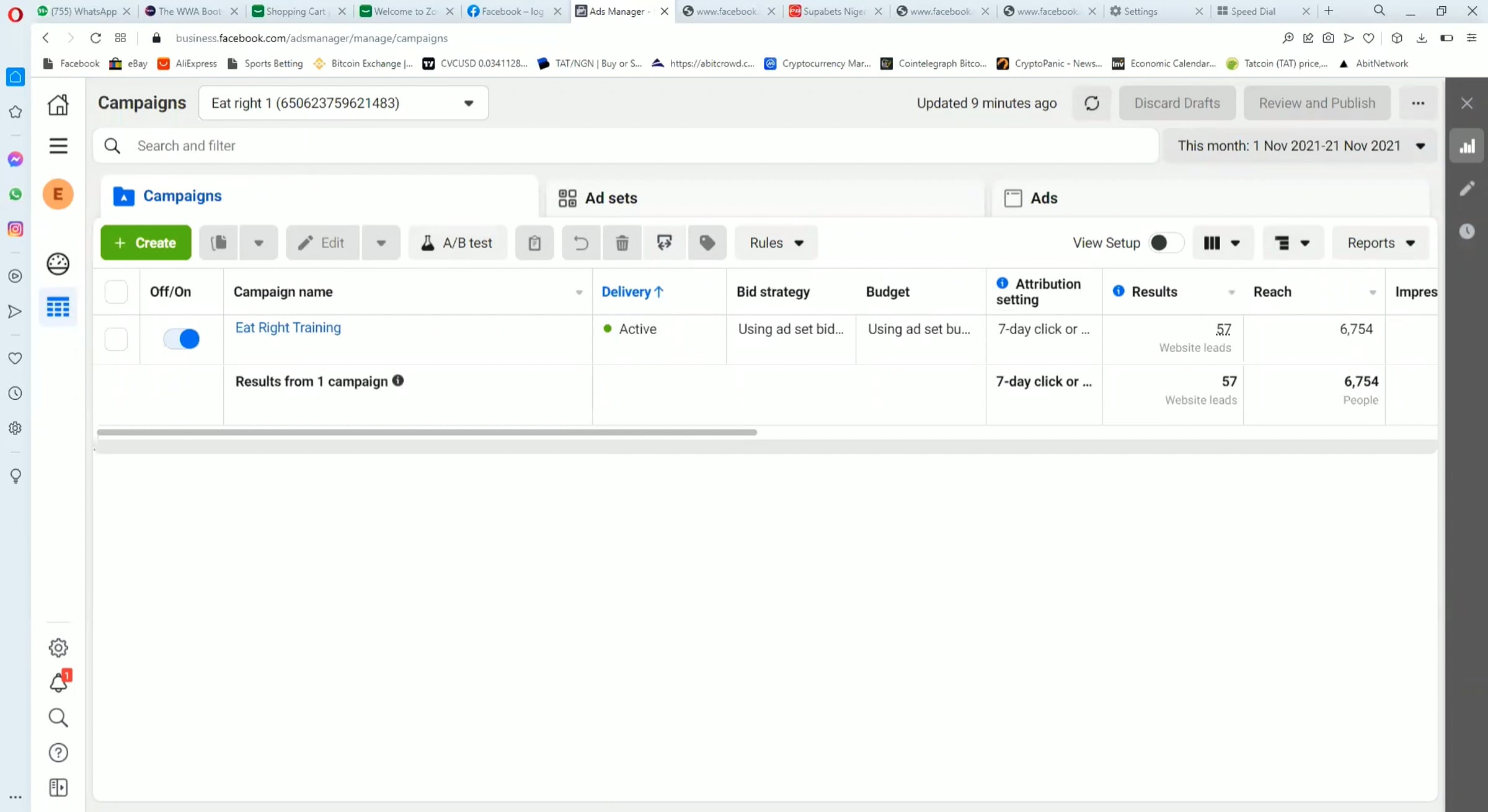1488x812 pixels.
Task: Expand the Rules dropdown
Action: click(776, 243)
